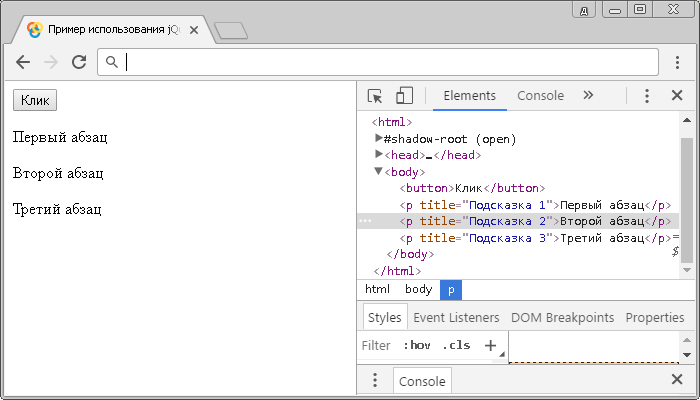The width and height of the screenshot is (700, 400).
Task: Click the Третий абзац paragraph on page
Action: click(57, 209)
